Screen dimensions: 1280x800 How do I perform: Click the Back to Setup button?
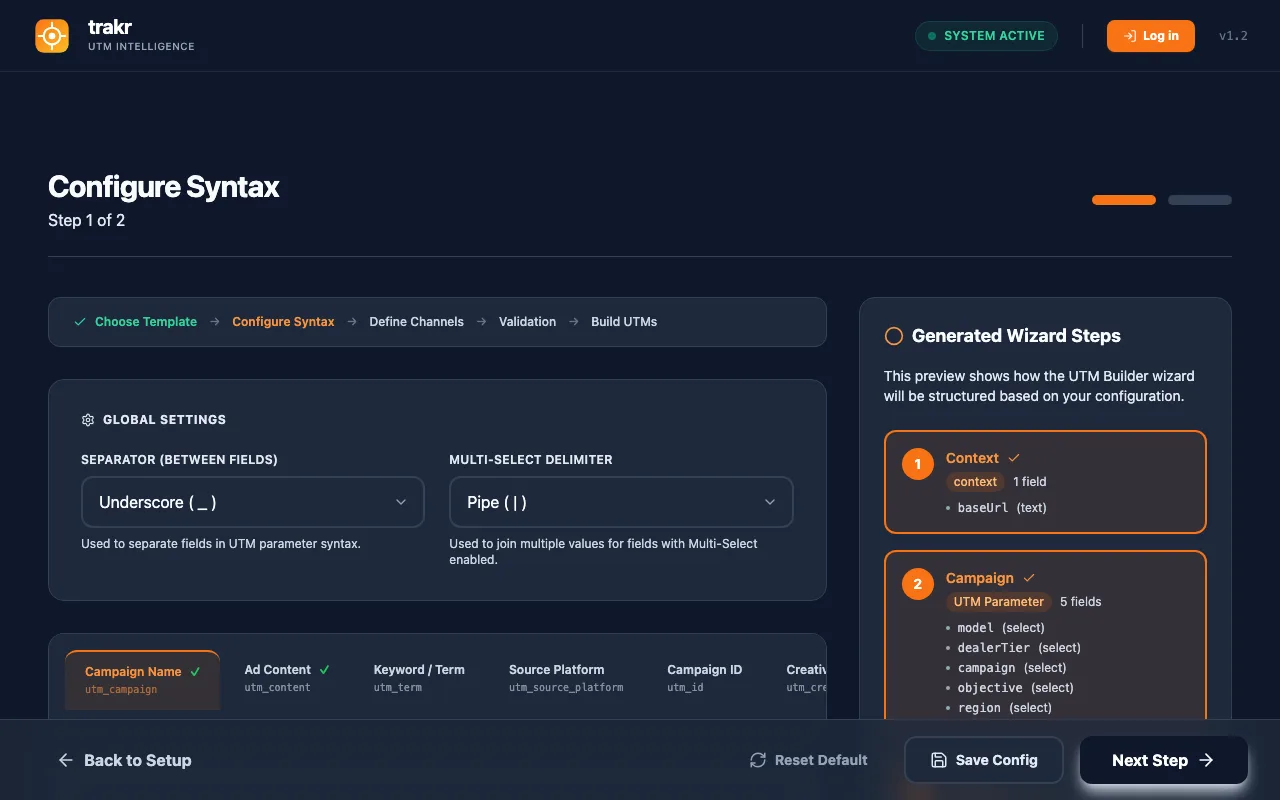124,760
